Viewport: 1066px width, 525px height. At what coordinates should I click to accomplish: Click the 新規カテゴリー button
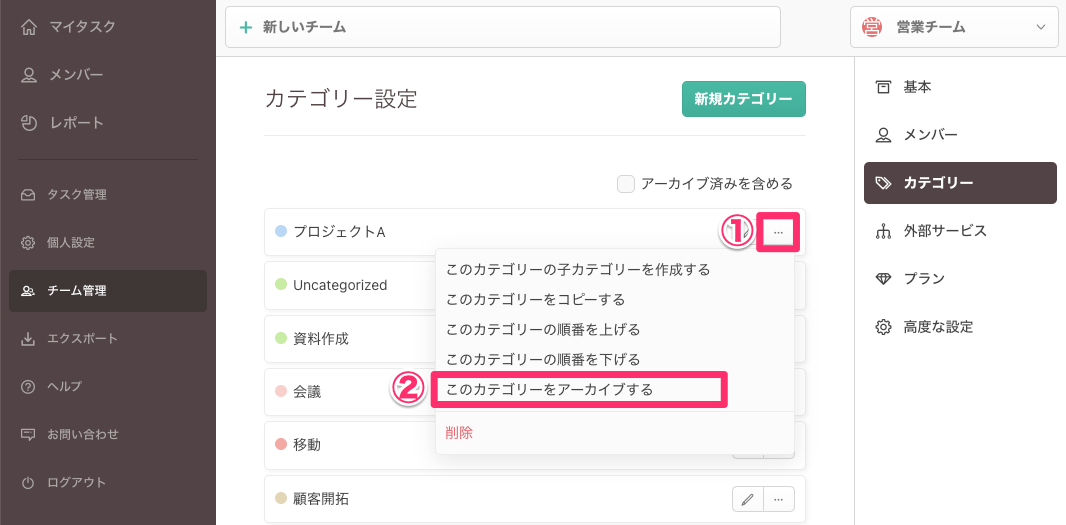click(x=743, y=99)
